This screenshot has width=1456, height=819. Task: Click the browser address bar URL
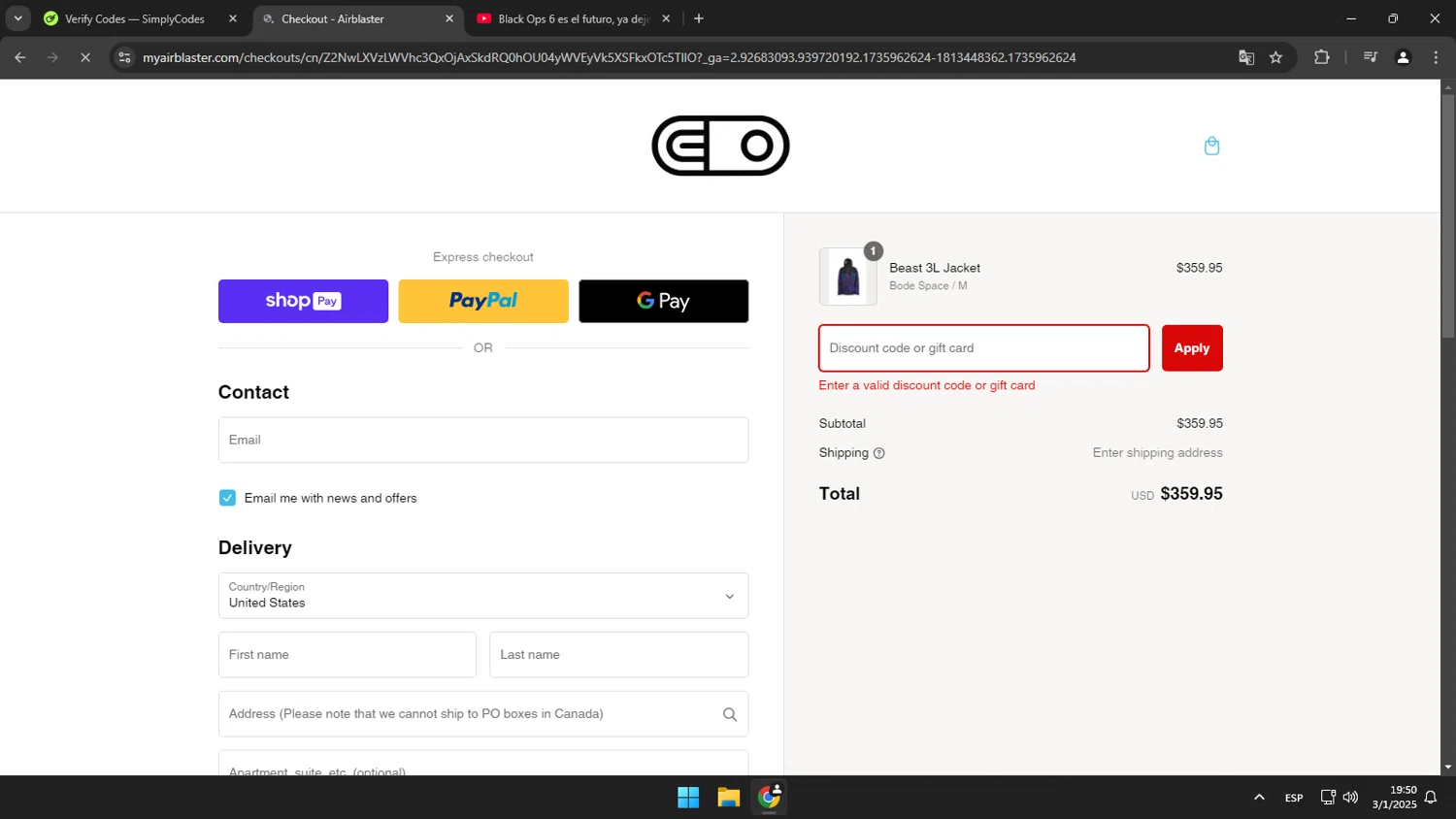click(x=610, y=57)
